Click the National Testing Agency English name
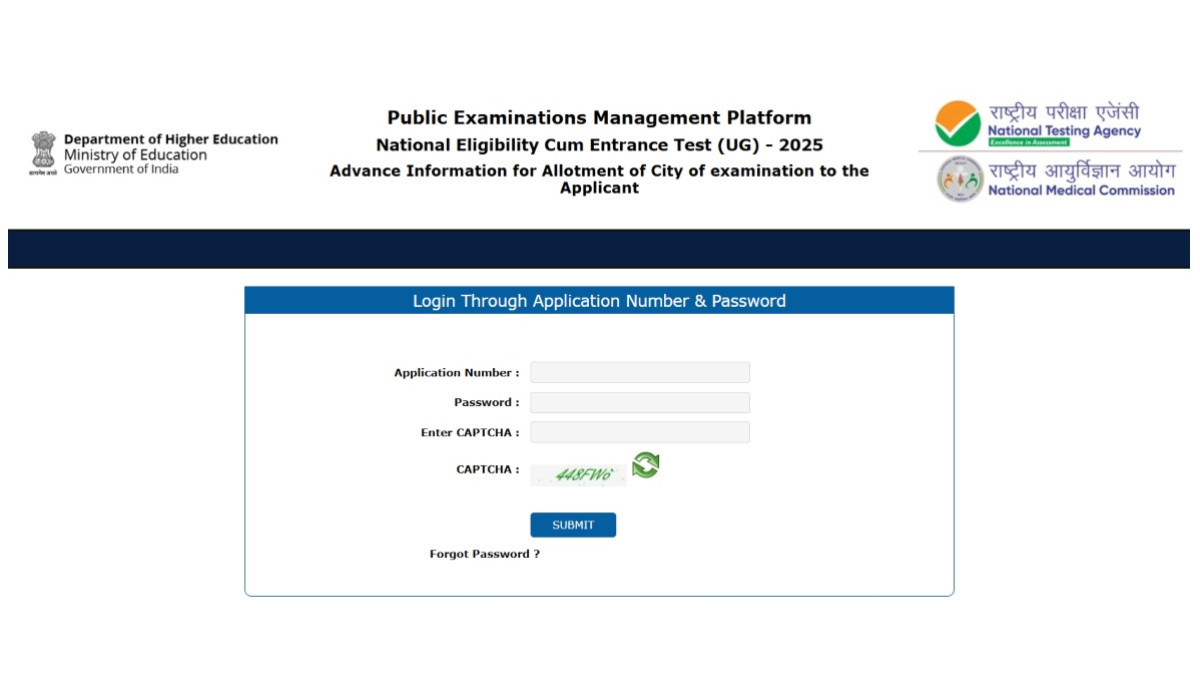This screenshot has height=675, width=1200. [1064, 131]
